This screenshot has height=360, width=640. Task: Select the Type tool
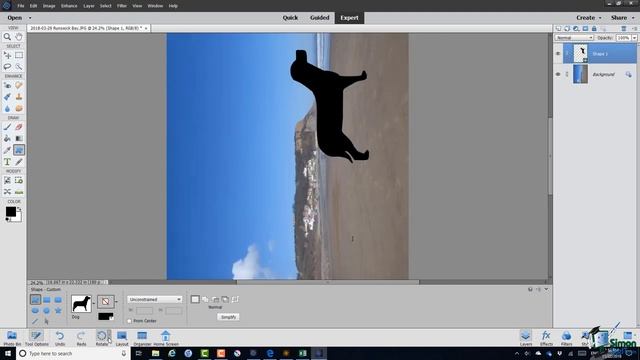(7, 162)
